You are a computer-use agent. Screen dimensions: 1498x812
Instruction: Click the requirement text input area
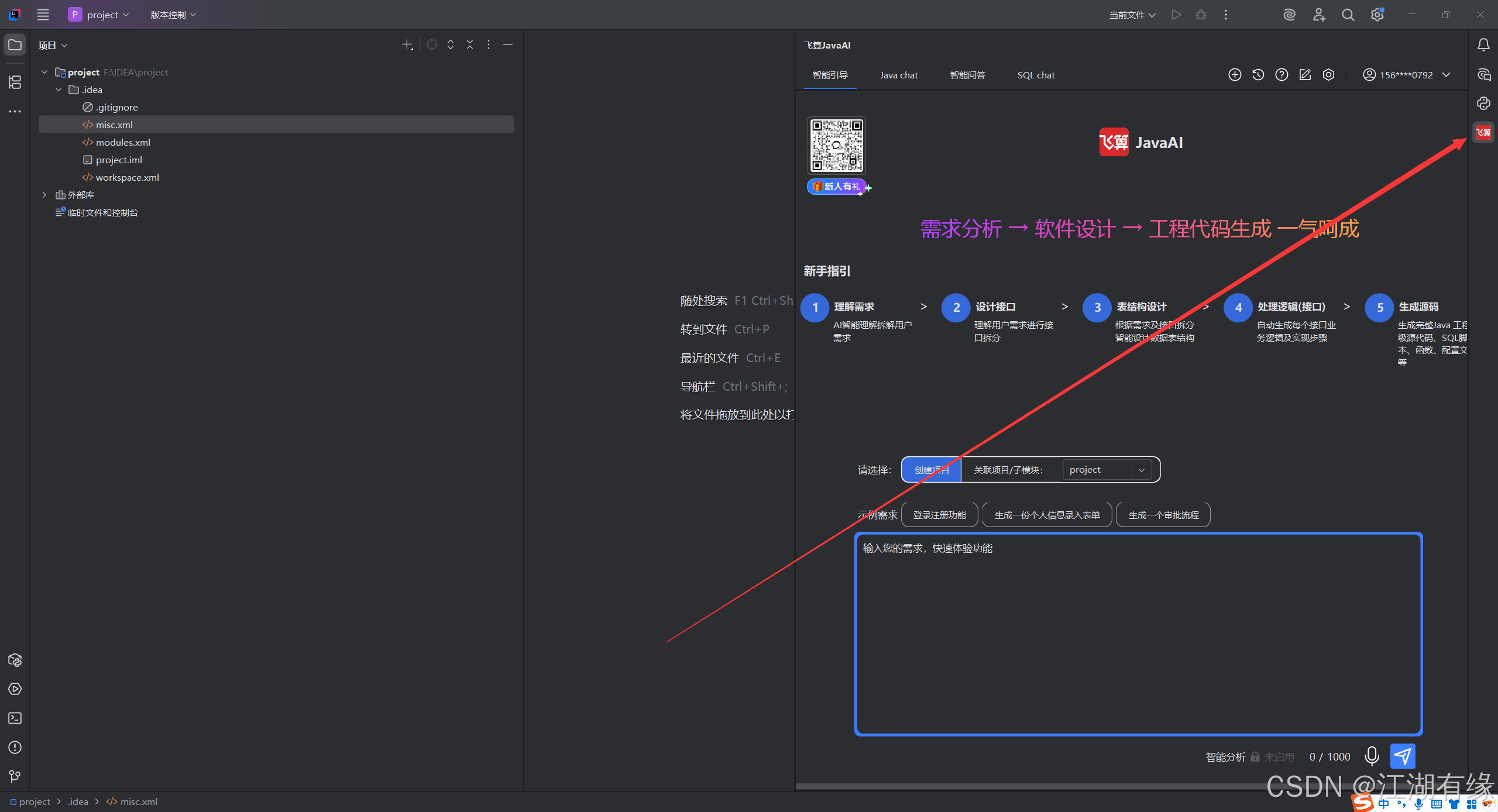tap(1138, 634)
